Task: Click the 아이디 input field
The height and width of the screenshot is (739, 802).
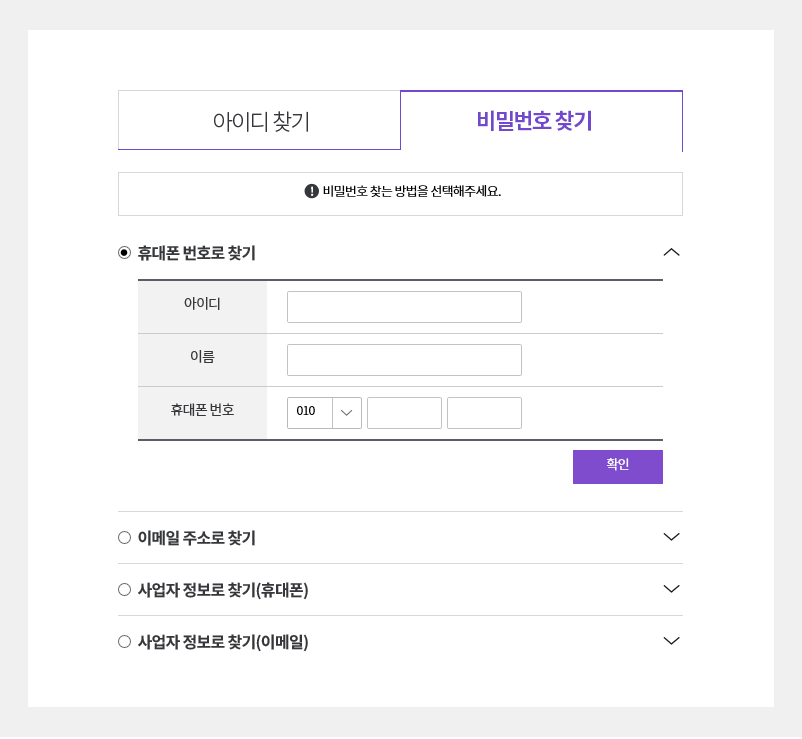Action: pos(404,307)
